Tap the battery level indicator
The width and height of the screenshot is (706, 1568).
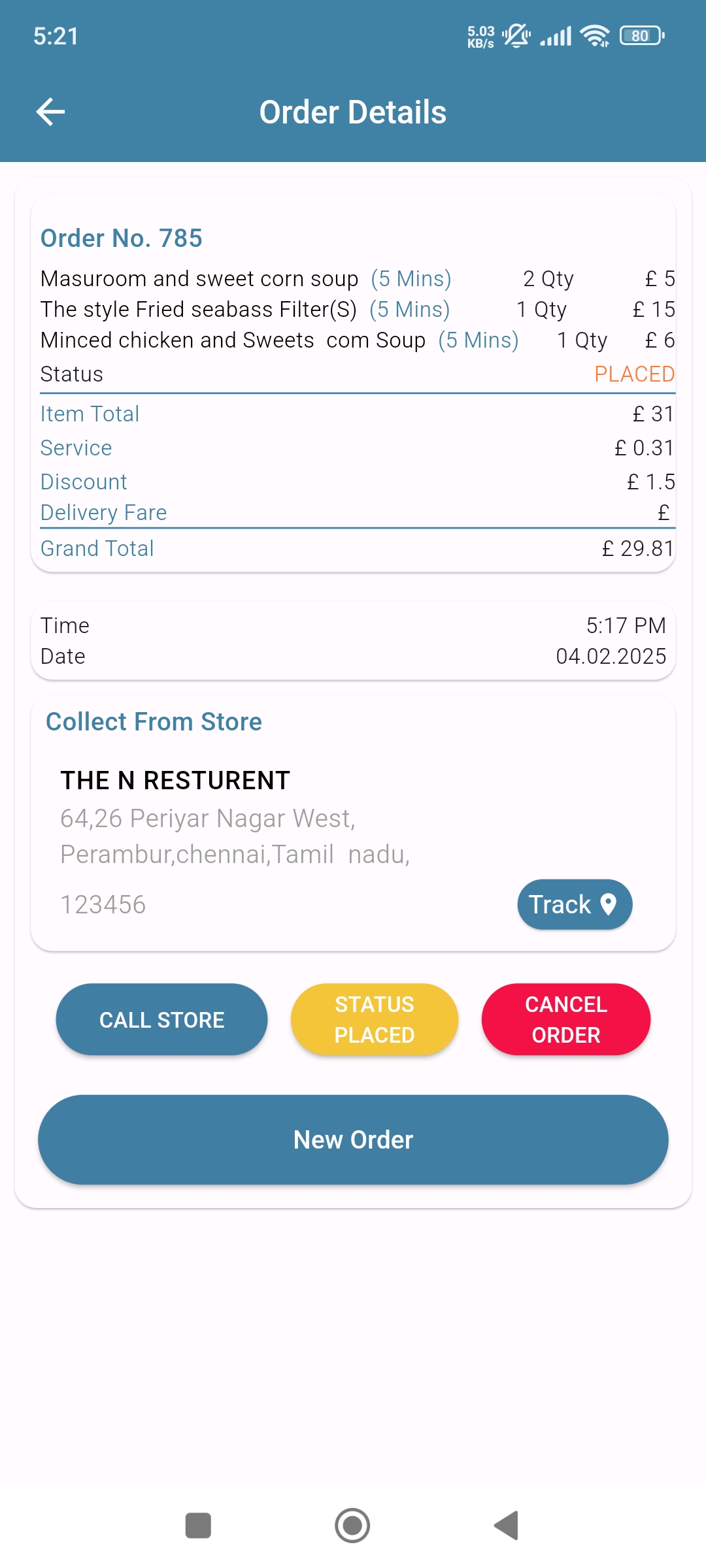pos(641,36)
